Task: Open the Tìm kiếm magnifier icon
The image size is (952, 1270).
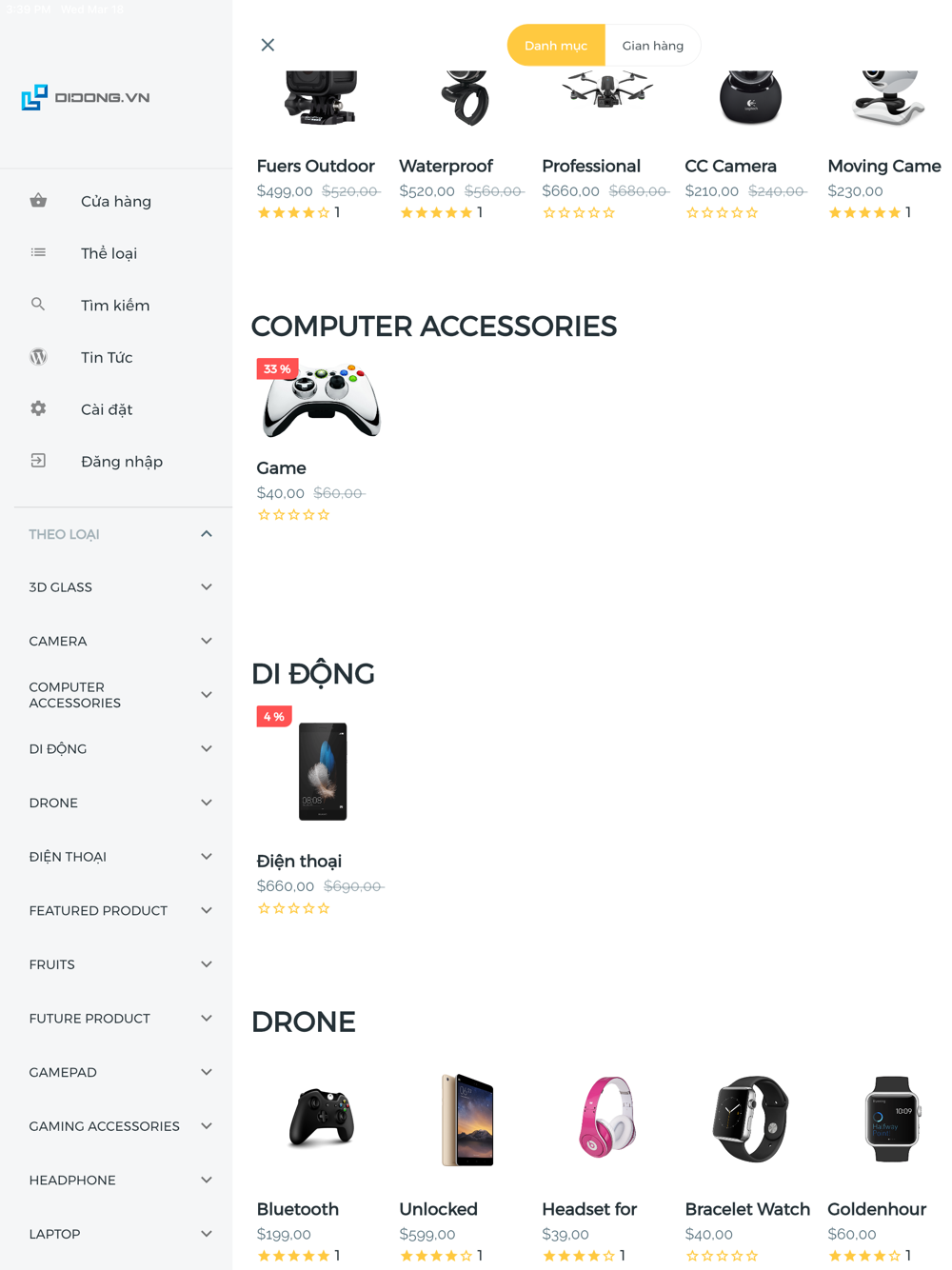Action: (x=38, y=305)
